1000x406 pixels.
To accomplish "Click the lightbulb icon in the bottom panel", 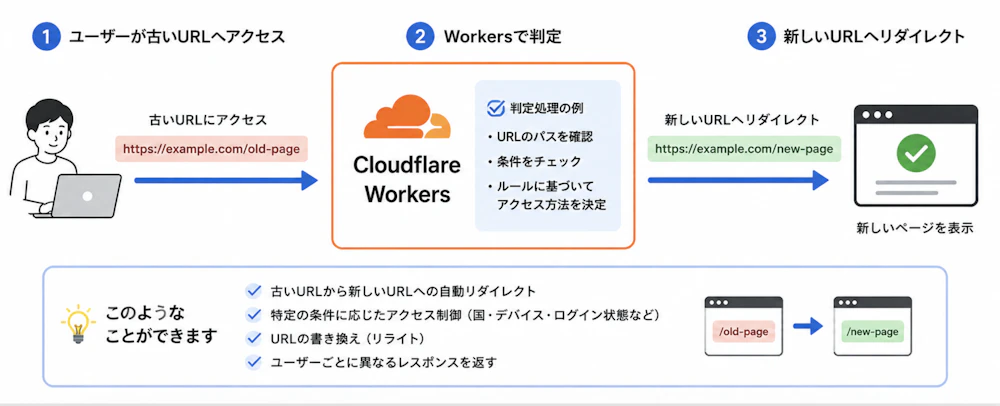I will (78, 324).
